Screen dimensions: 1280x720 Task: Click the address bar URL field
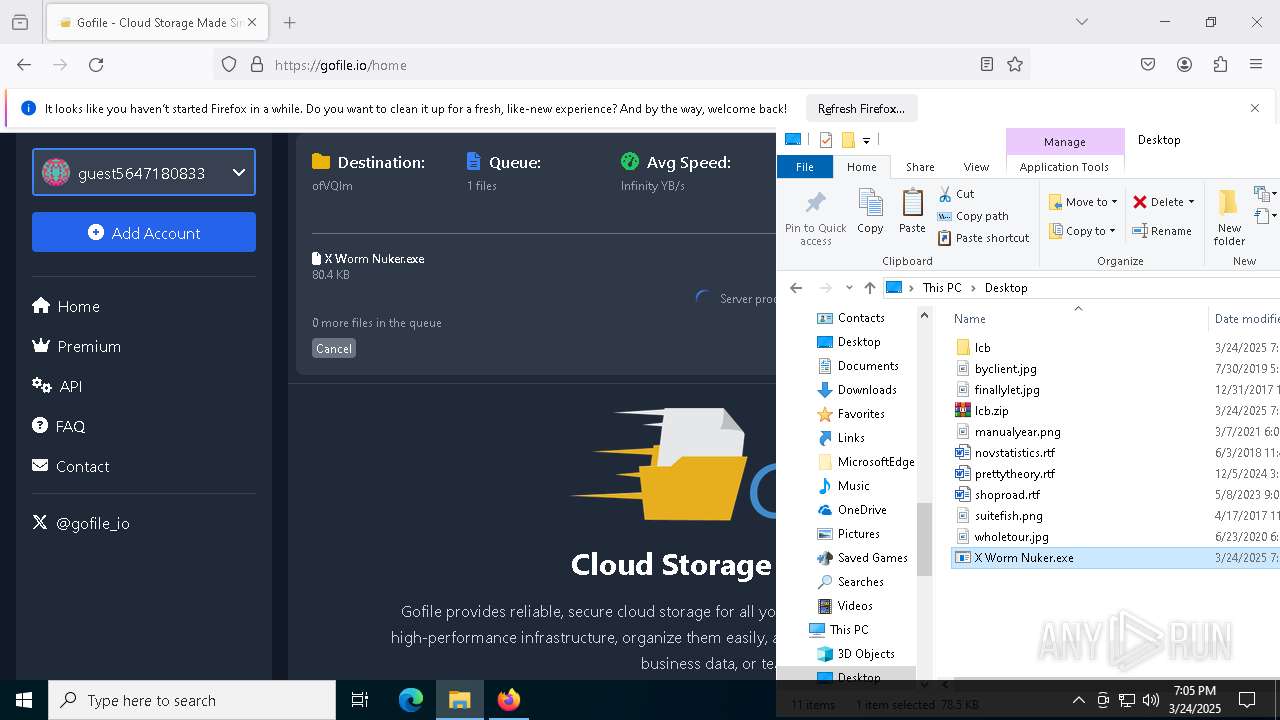pos(620,65)
